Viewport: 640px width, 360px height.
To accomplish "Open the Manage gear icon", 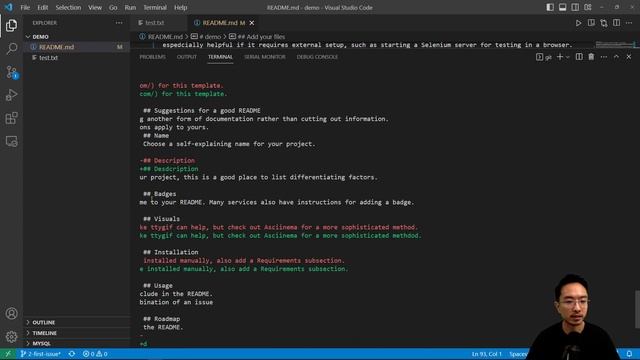I will tap(11, 337).
